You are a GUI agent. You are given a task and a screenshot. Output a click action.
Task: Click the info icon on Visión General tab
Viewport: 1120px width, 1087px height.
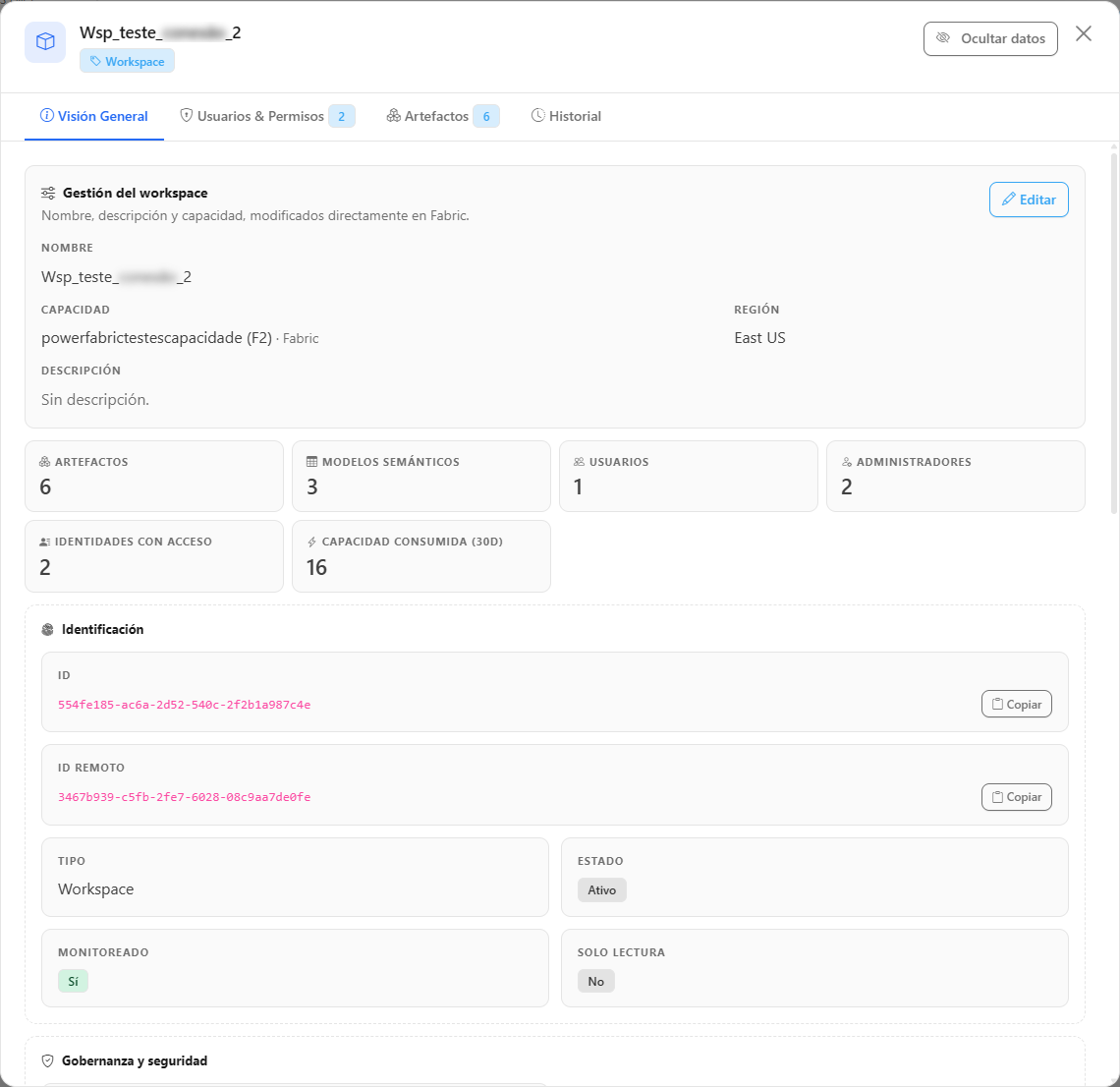(x=46, y=115)
